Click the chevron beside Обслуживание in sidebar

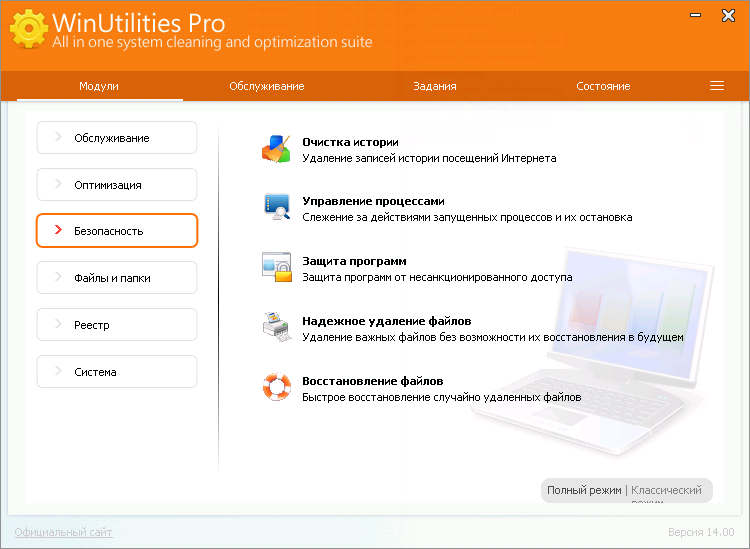click(58, 137)
